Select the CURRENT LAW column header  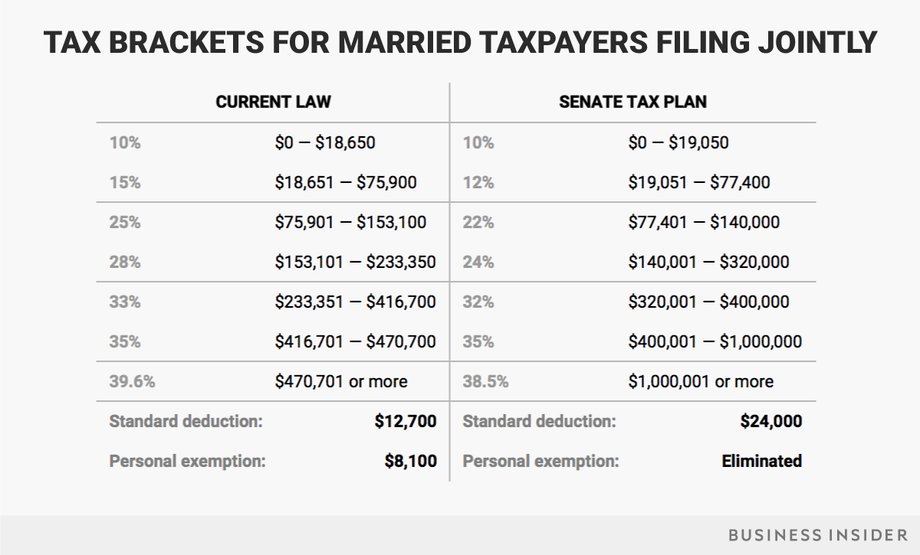tap(273, 102)
